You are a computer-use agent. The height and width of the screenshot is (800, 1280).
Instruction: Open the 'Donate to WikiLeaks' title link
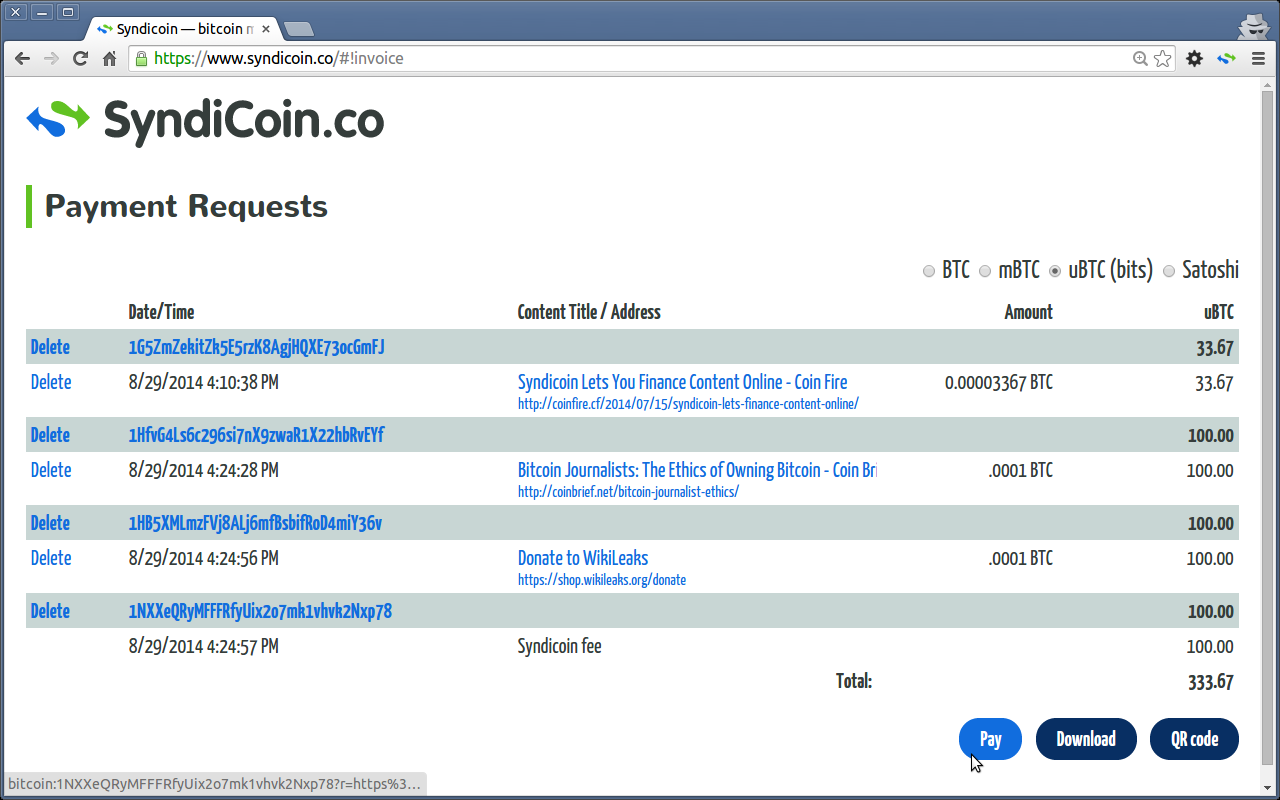(x=583, y=558)
